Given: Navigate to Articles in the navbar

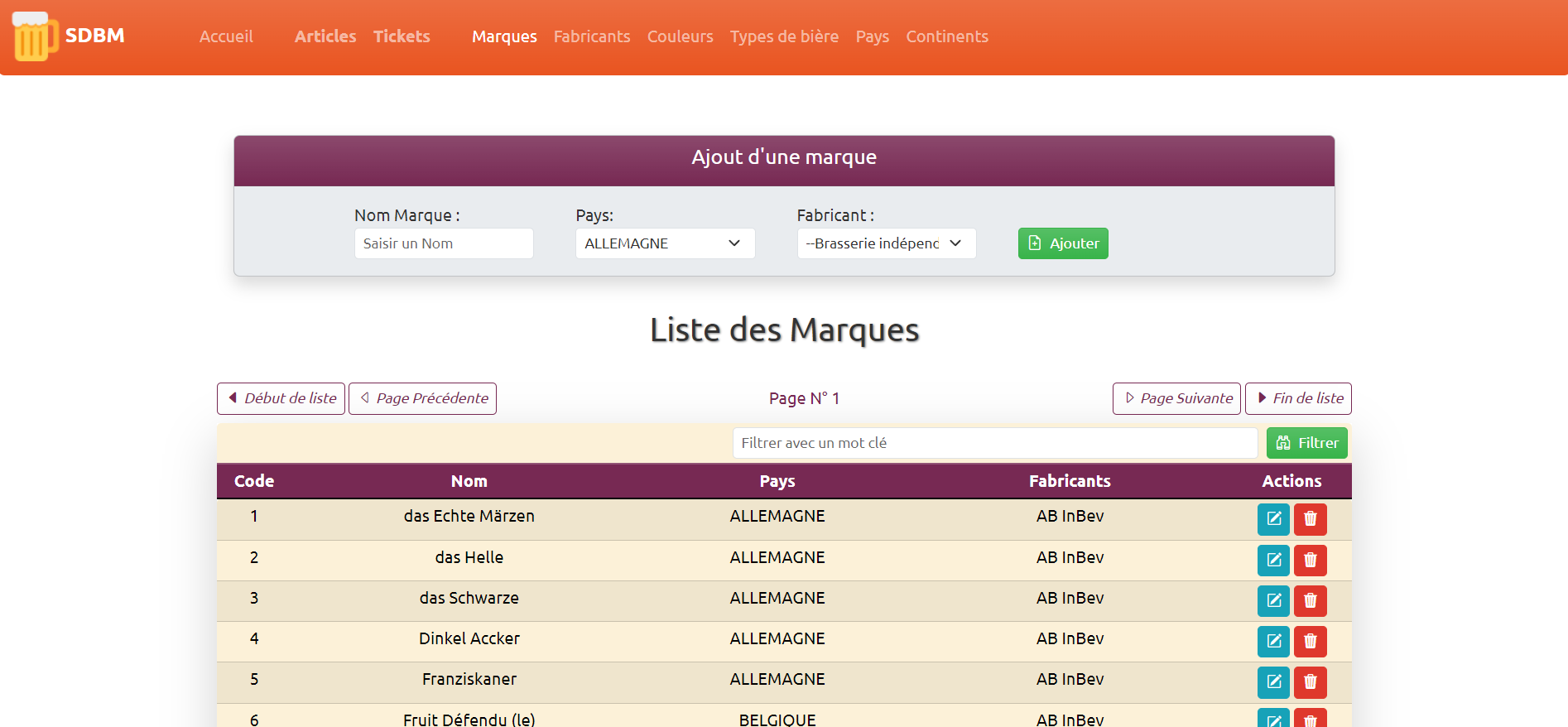Looking at the screenshot, I should point(325,36).
